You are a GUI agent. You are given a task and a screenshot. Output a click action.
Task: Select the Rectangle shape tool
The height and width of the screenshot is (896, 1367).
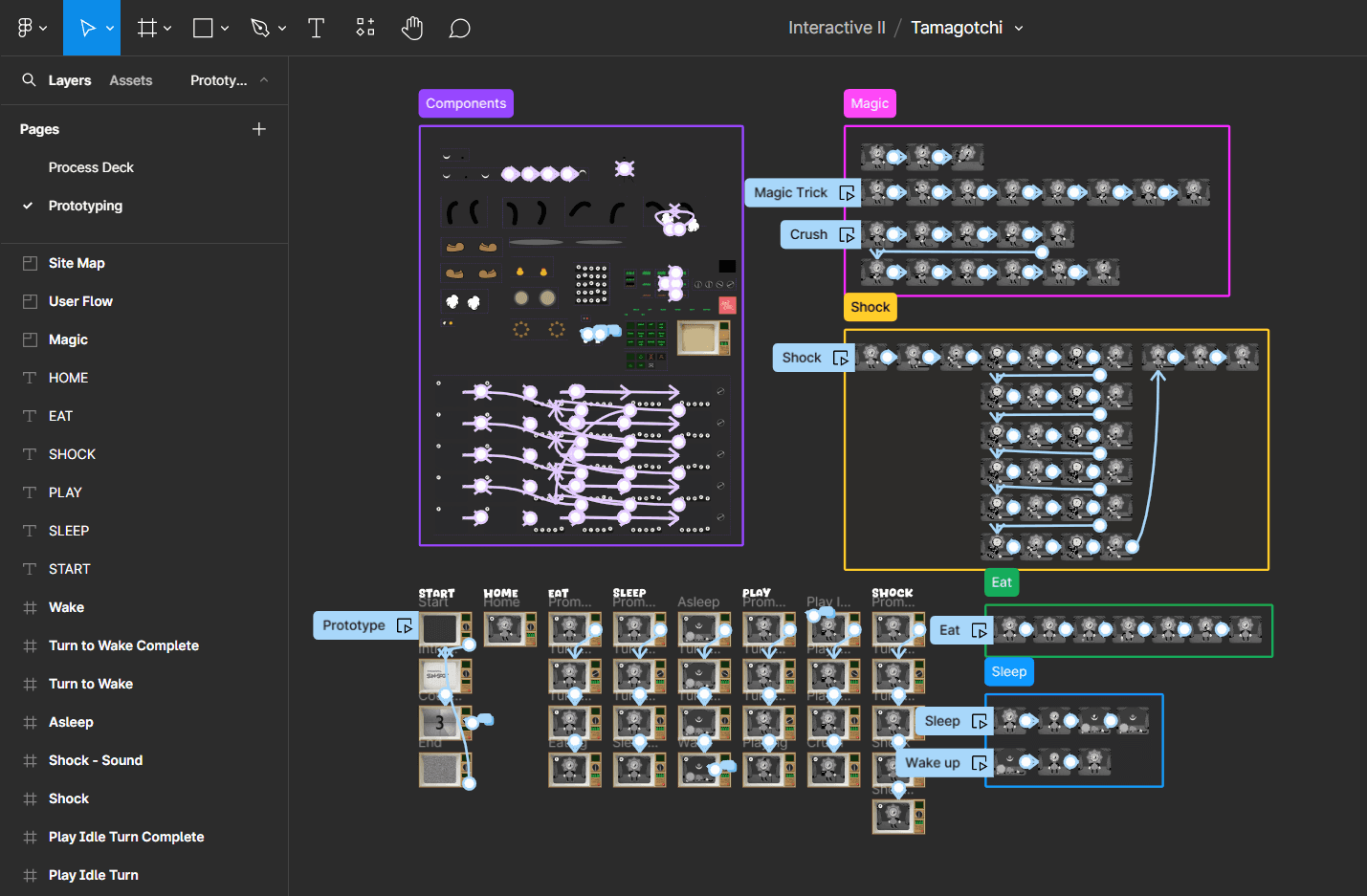(x=203, y=28)
